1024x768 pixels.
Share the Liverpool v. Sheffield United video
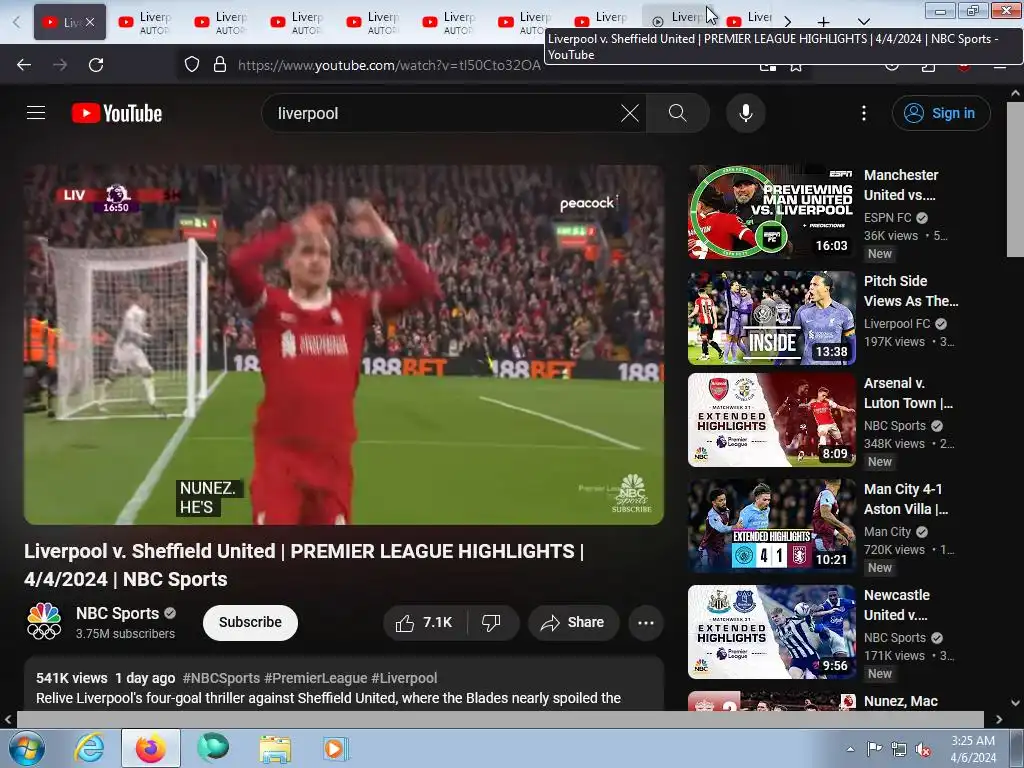coord(572,622)
